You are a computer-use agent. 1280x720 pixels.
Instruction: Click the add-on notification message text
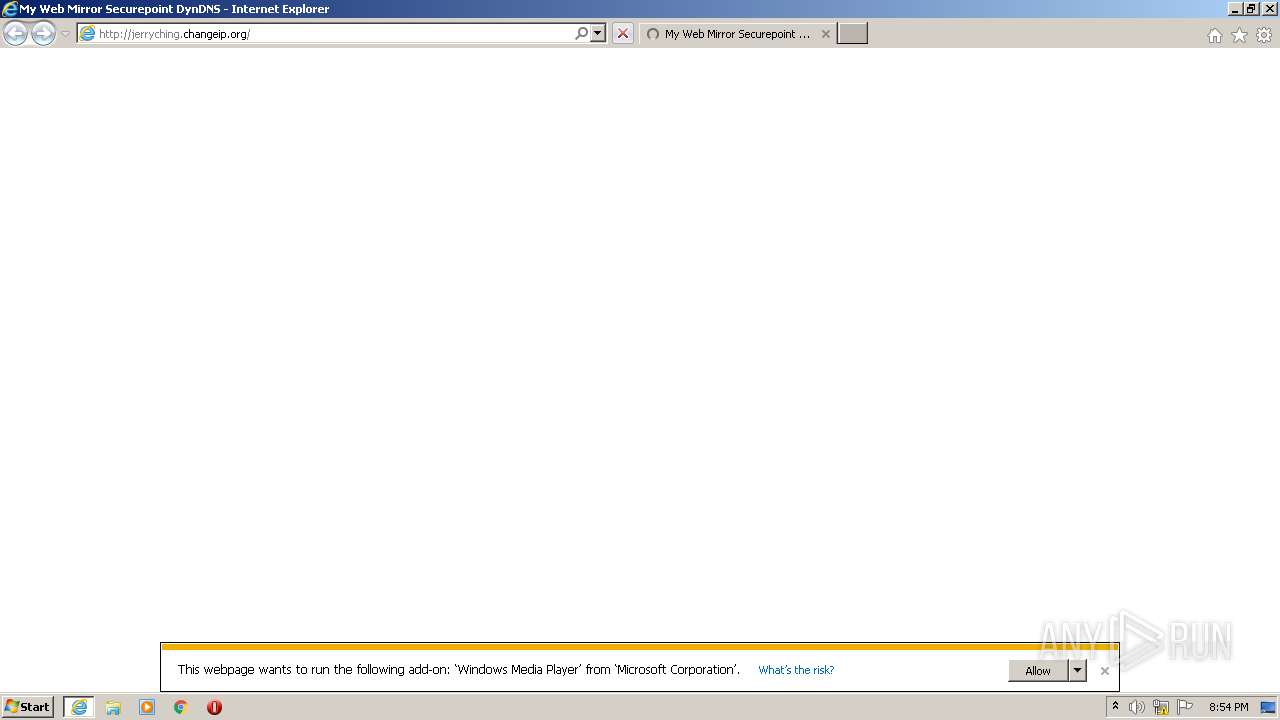click(x=459, y=670)
